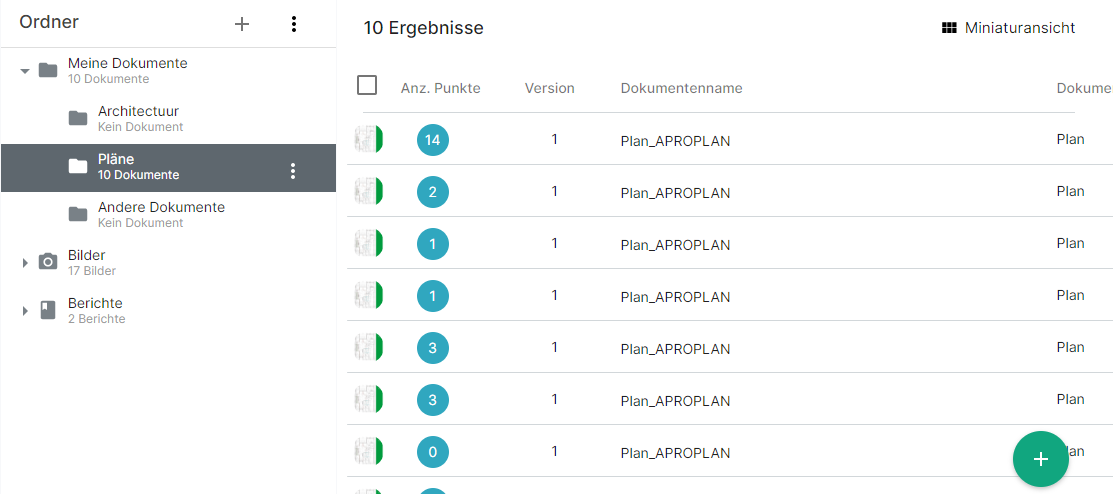The height and width of the screenshot is (494, 1113).
Task: Tick the select-all checkbox in table header
Action: tap(367, 86)
